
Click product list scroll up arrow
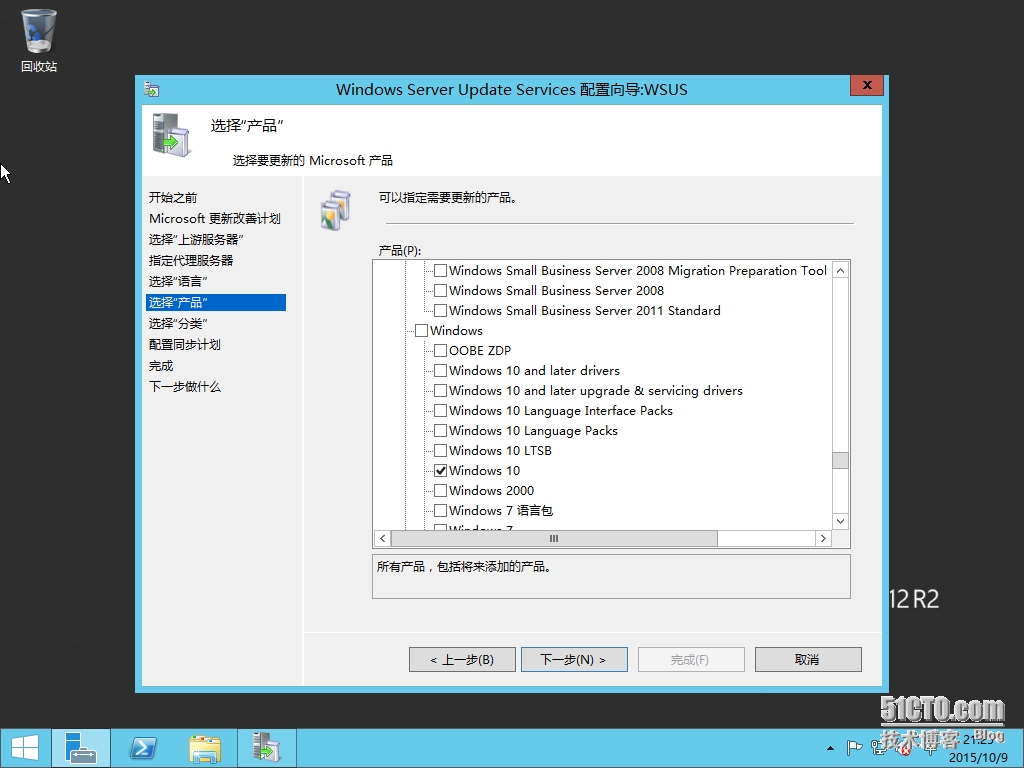840,270
